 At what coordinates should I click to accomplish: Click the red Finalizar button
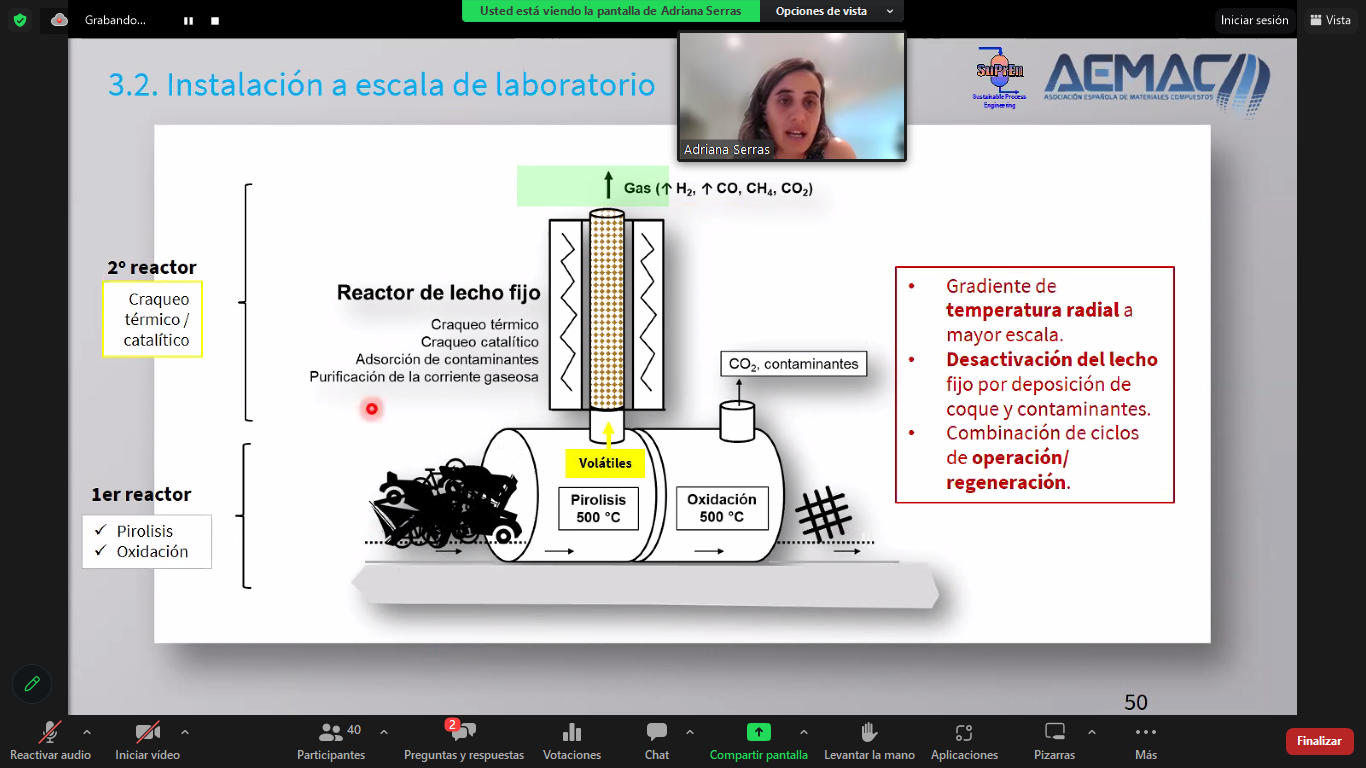[x=1319, y=741]
